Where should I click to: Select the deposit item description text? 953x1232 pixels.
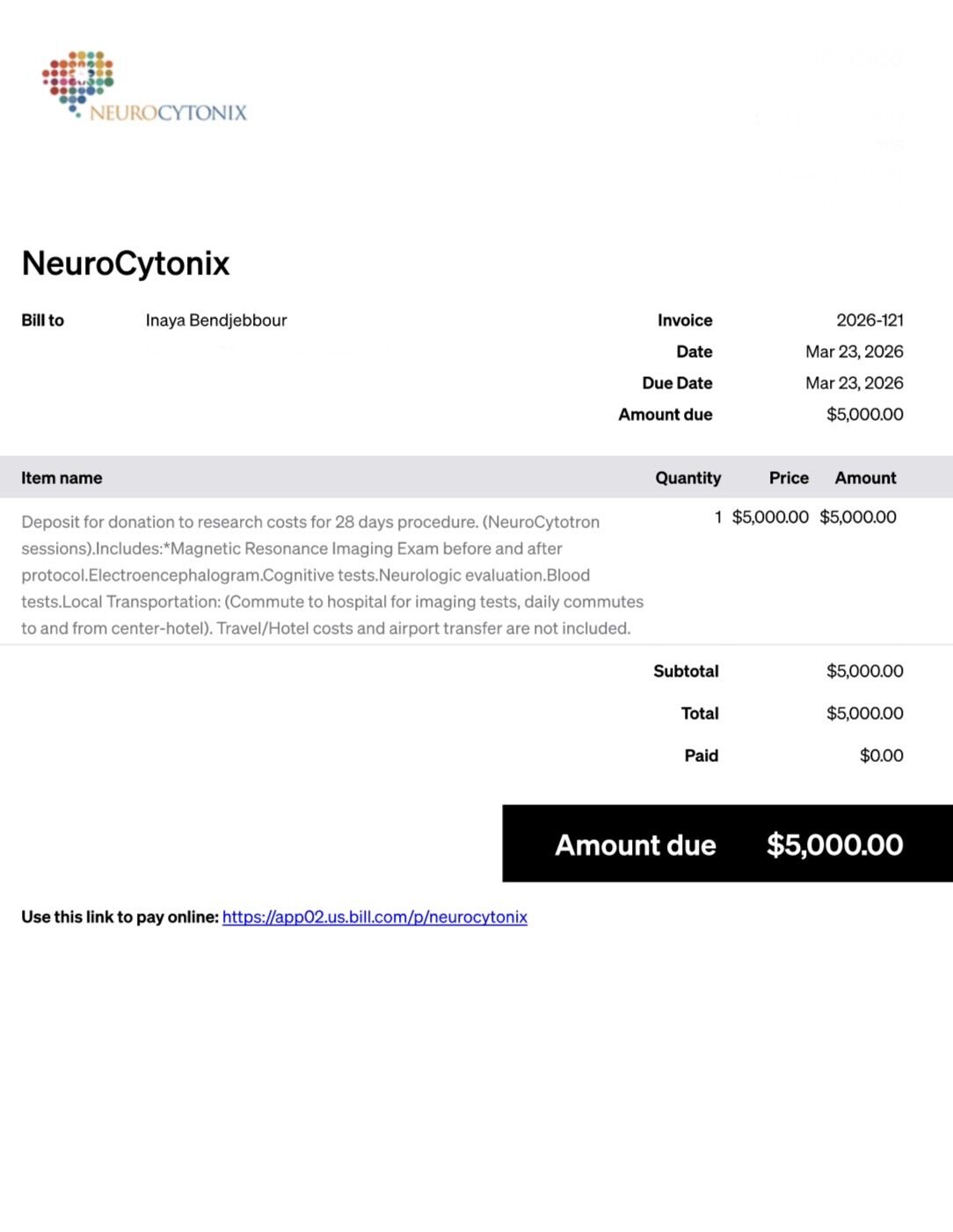point(332,575)
